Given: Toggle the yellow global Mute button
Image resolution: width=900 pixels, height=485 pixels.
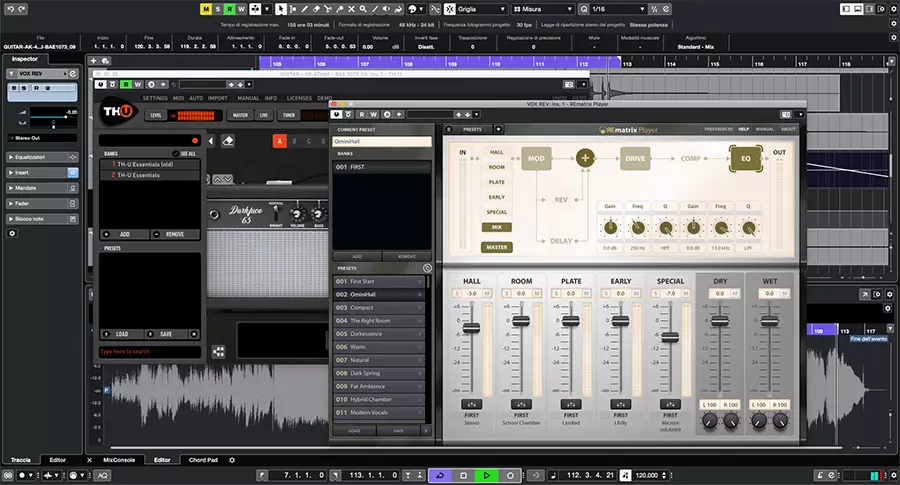Looking at the screenshot, I should click(x=206, y=8).
